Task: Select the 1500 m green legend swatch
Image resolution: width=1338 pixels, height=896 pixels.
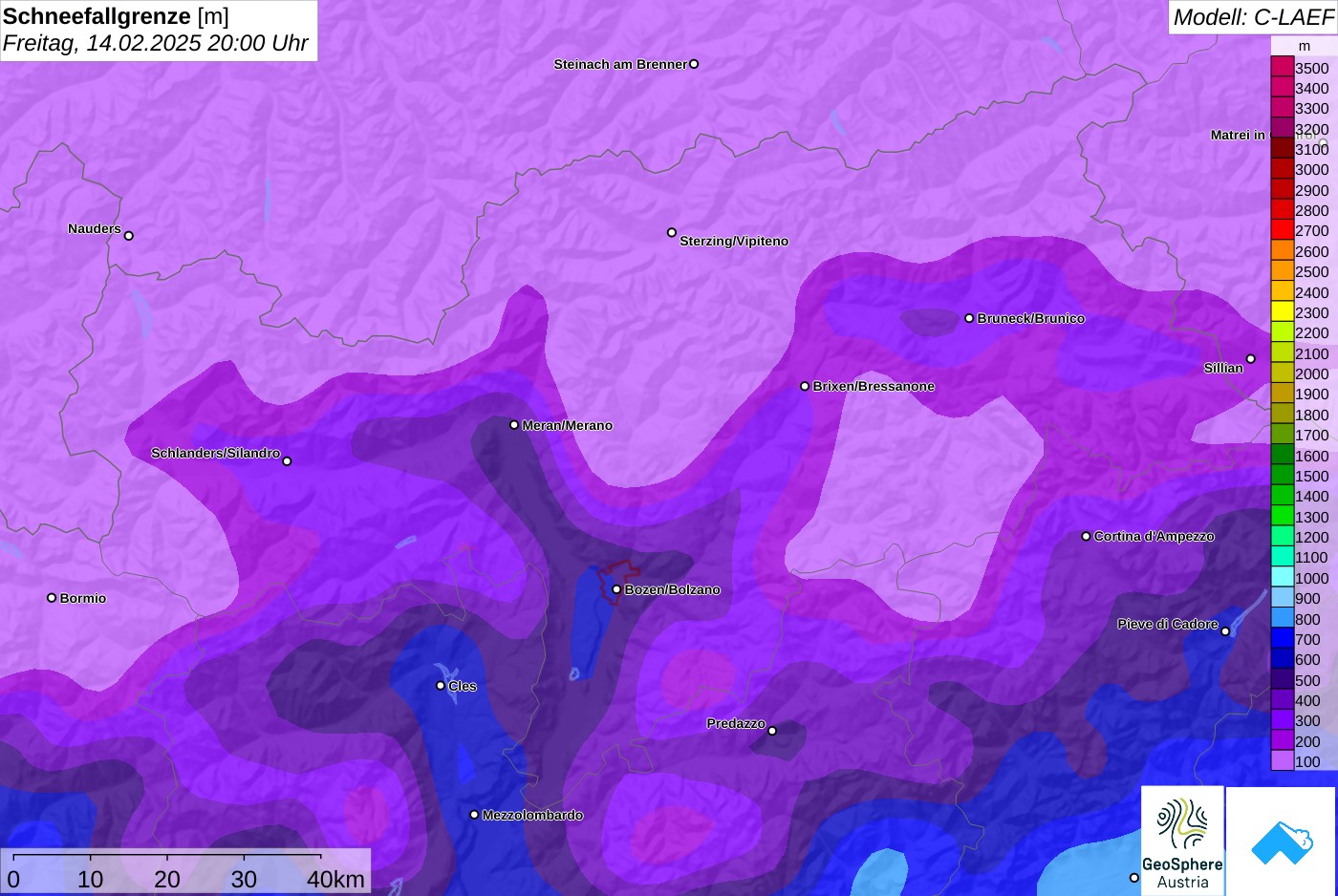Action: (1282, 476)
